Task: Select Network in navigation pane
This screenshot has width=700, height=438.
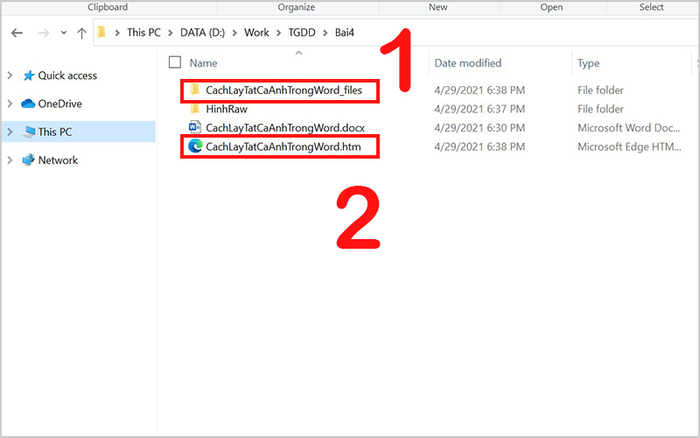Action: point(58,160)
